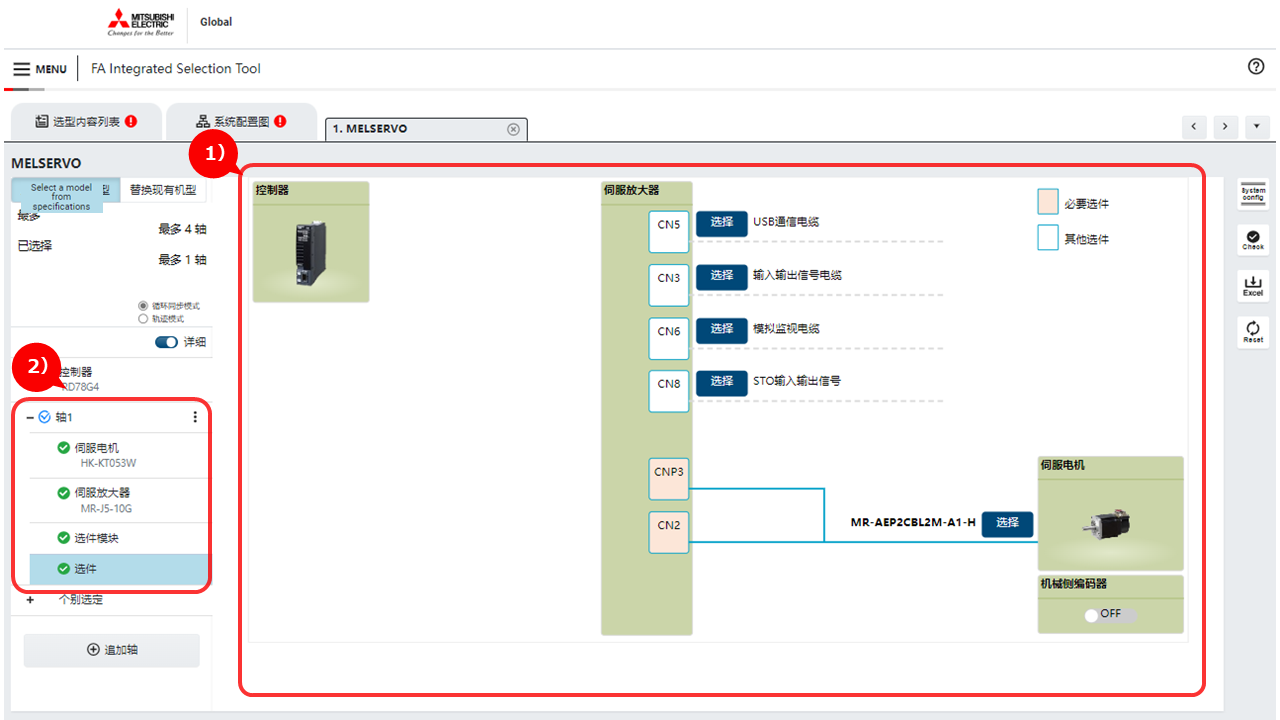Click the 最多 4 轴 value

(x=182, y=229)
